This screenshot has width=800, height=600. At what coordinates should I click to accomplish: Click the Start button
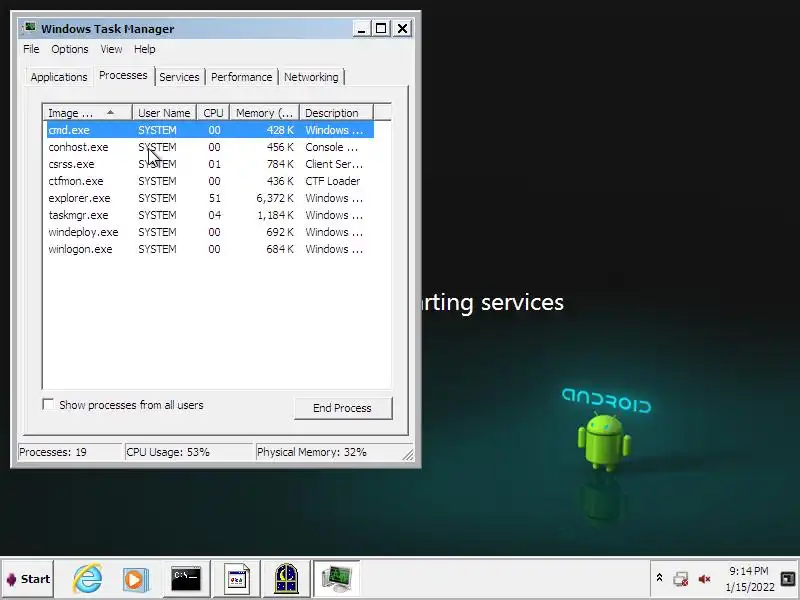28,579
